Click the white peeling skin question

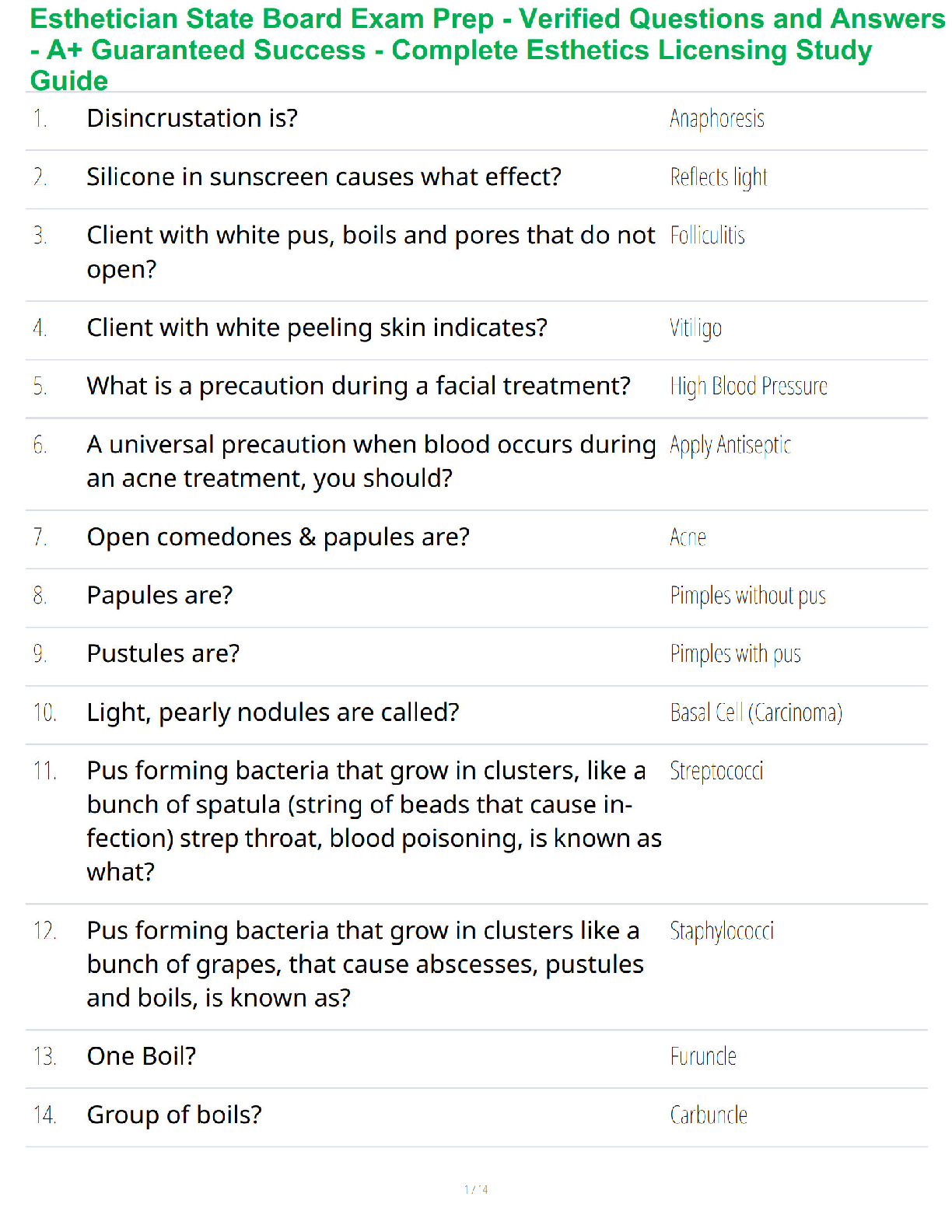pos(317,328)
